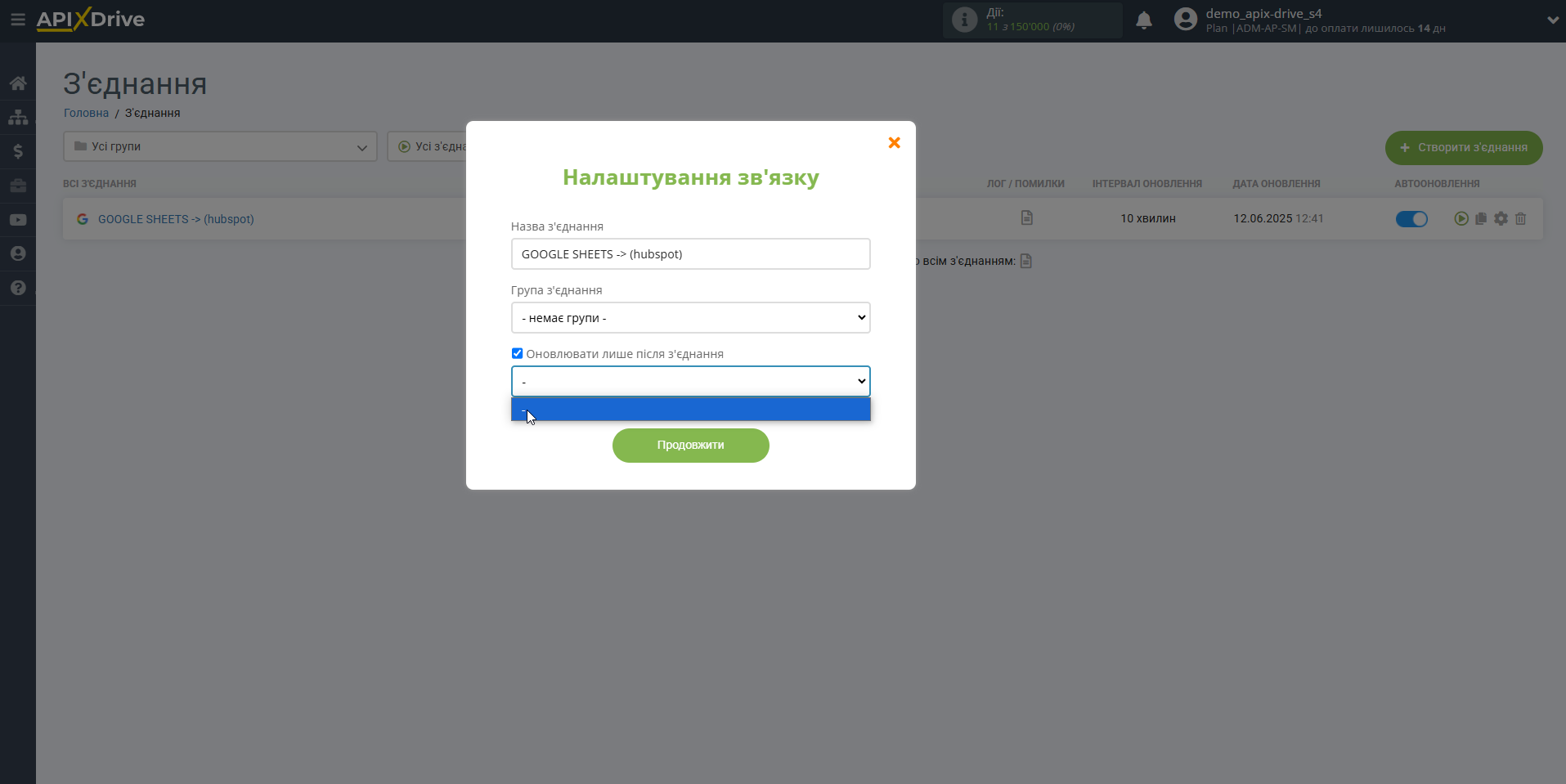Close the connection settings dialog
1566x784 pixels.
pos(895,143)
